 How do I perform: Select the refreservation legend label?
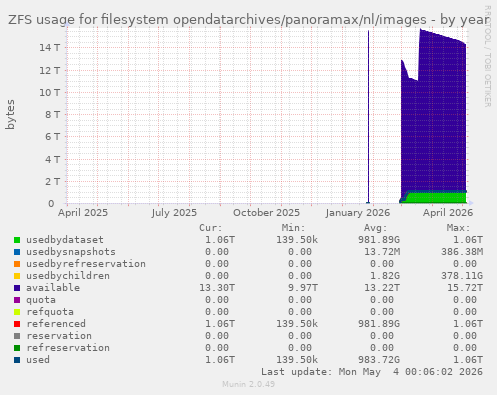(68, 348)
